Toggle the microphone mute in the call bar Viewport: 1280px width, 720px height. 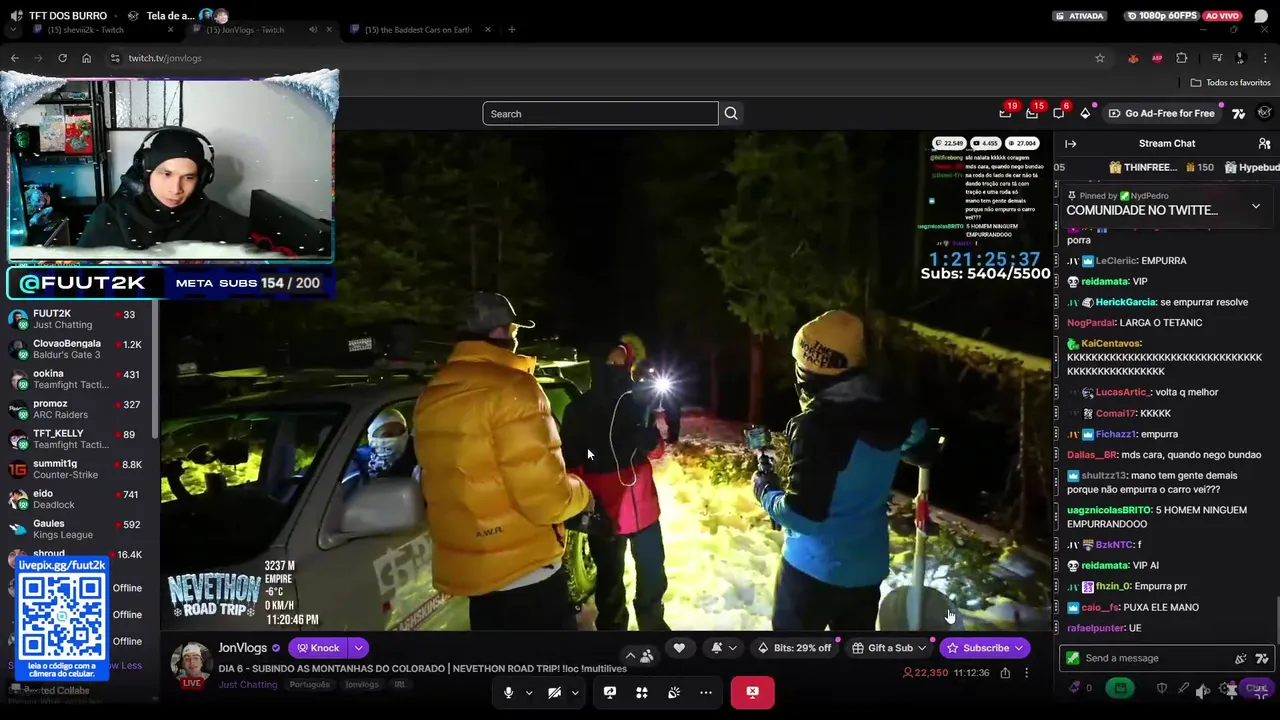[x=508, y=692]
